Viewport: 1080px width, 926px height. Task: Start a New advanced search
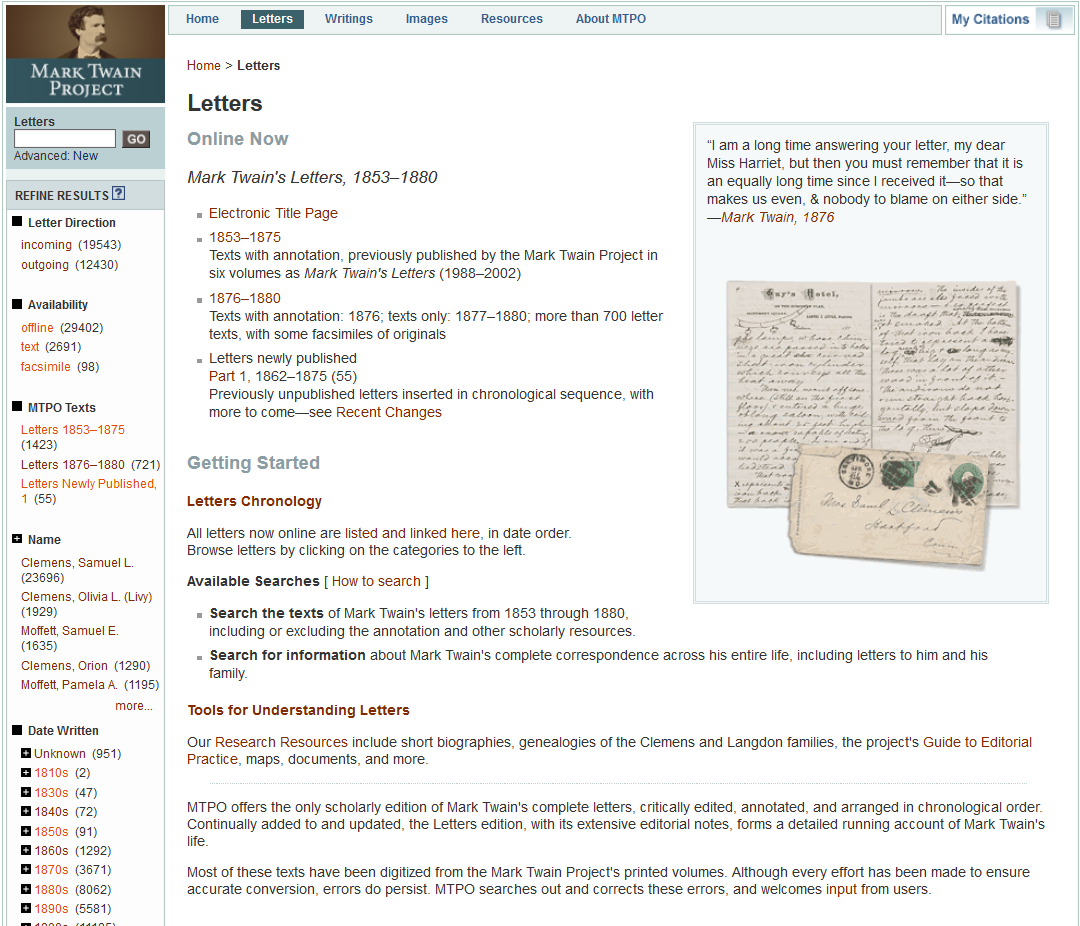click(85, 156)
